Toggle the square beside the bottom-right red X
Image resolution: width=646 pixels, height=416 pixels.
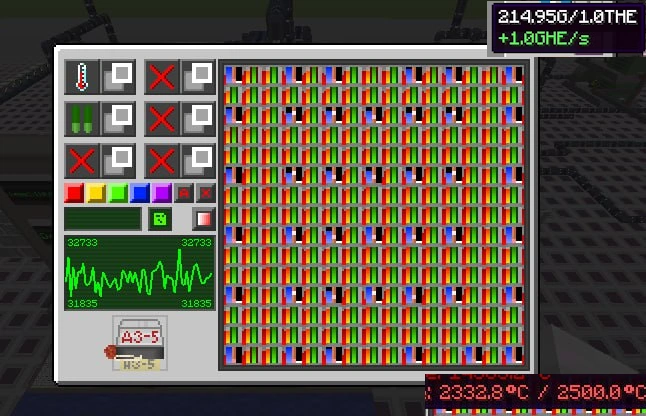point(198,161)
